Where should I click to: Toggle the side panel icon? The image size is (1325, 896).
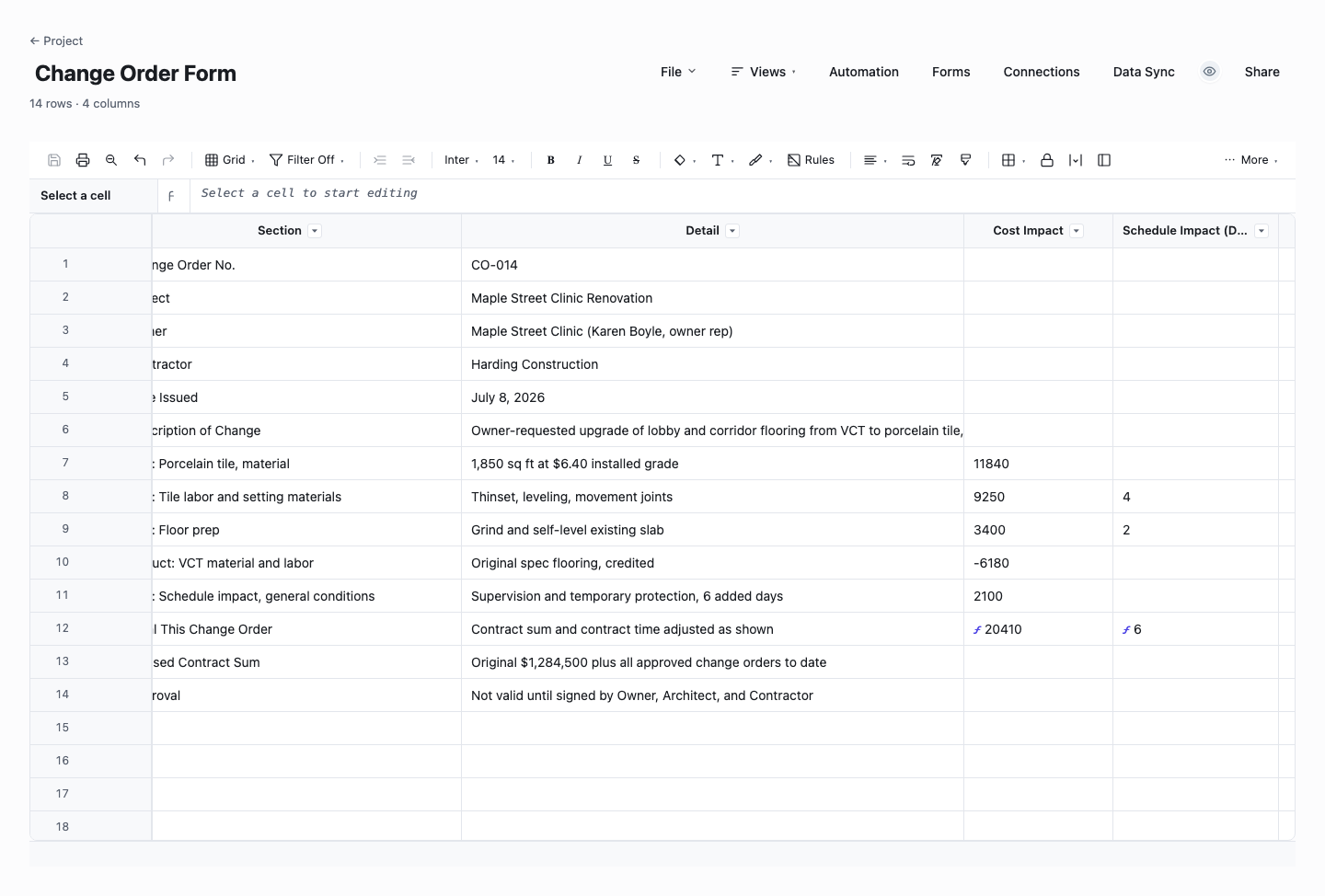(x=1104, y=160)
